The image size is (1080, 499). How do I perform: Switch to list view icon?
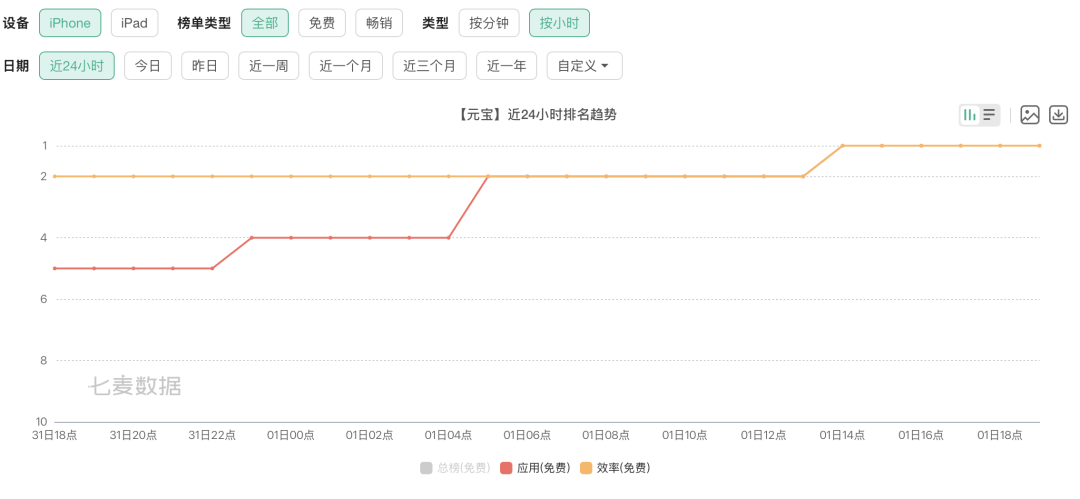point(989,115)
